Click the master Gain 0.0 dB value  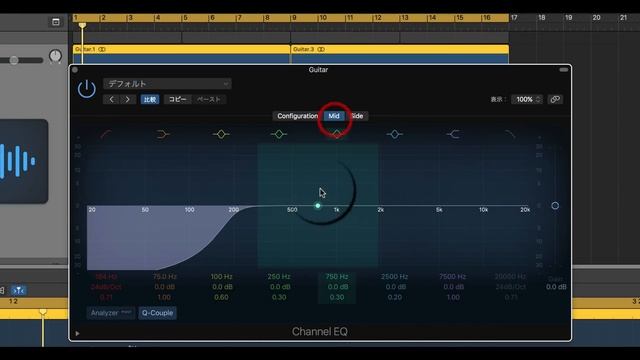click(556, 287)
